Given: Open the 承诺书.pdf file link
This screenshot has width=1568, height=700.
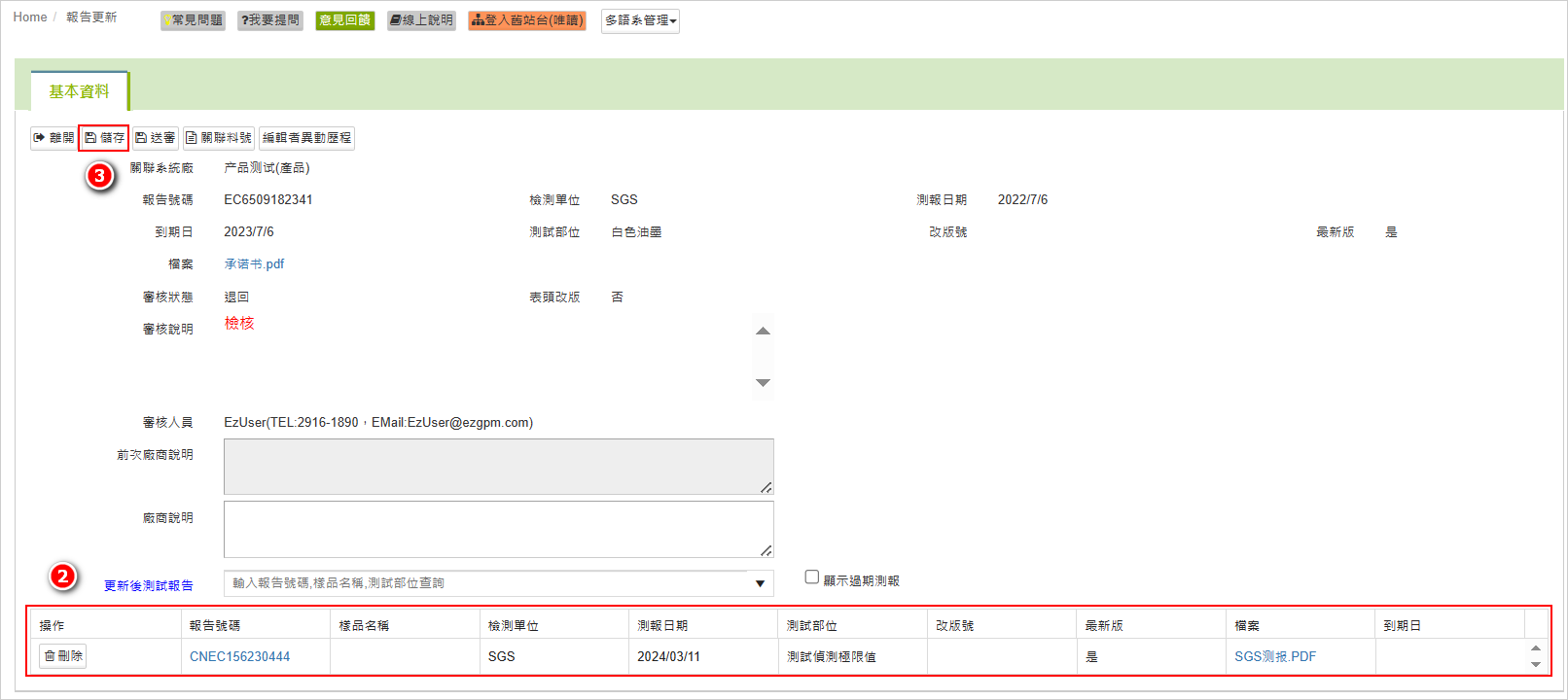Looking at the screenshot, I should (x=254, y=264).
